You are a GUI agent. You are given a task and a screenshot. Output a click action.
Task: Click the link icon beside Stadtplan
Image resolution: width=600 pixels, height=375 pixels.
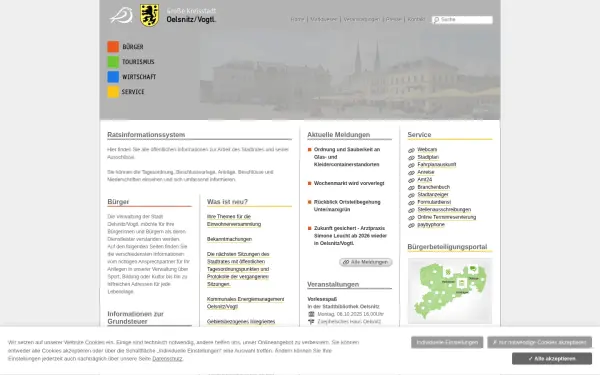coord(411,158)
